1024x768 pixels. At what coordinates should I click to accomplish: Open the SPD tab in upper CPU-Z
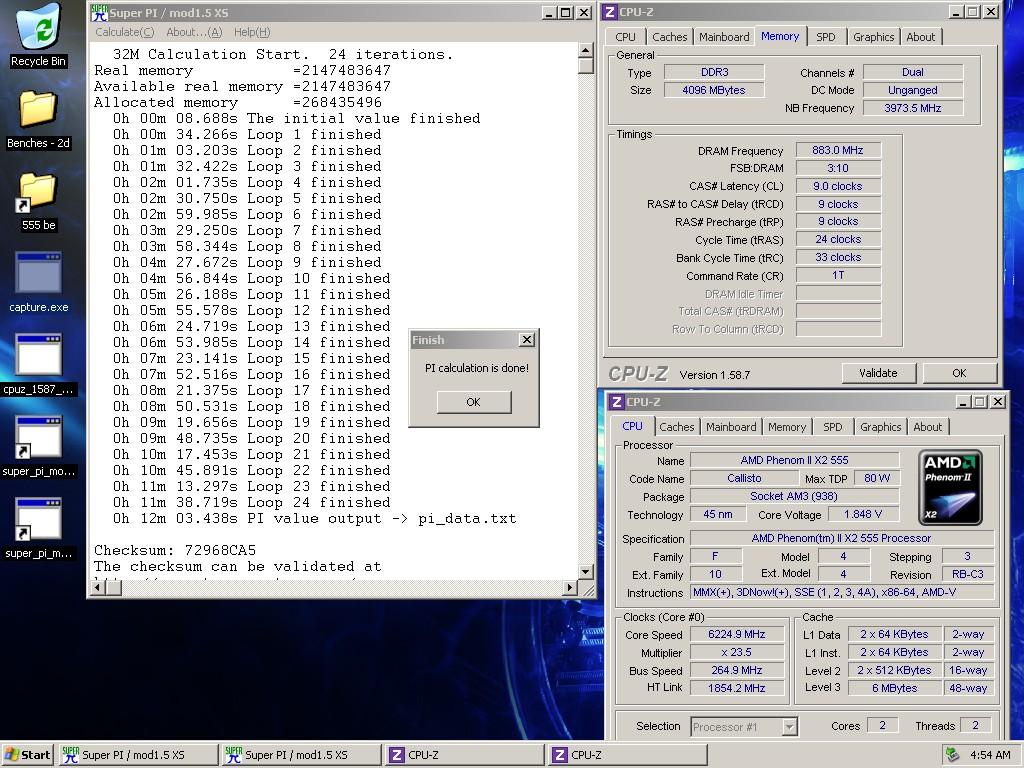(x=825, y=37)
